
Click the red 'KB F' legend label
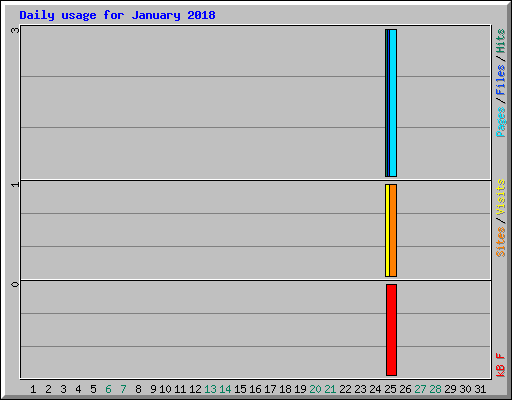tap(500, 365)
